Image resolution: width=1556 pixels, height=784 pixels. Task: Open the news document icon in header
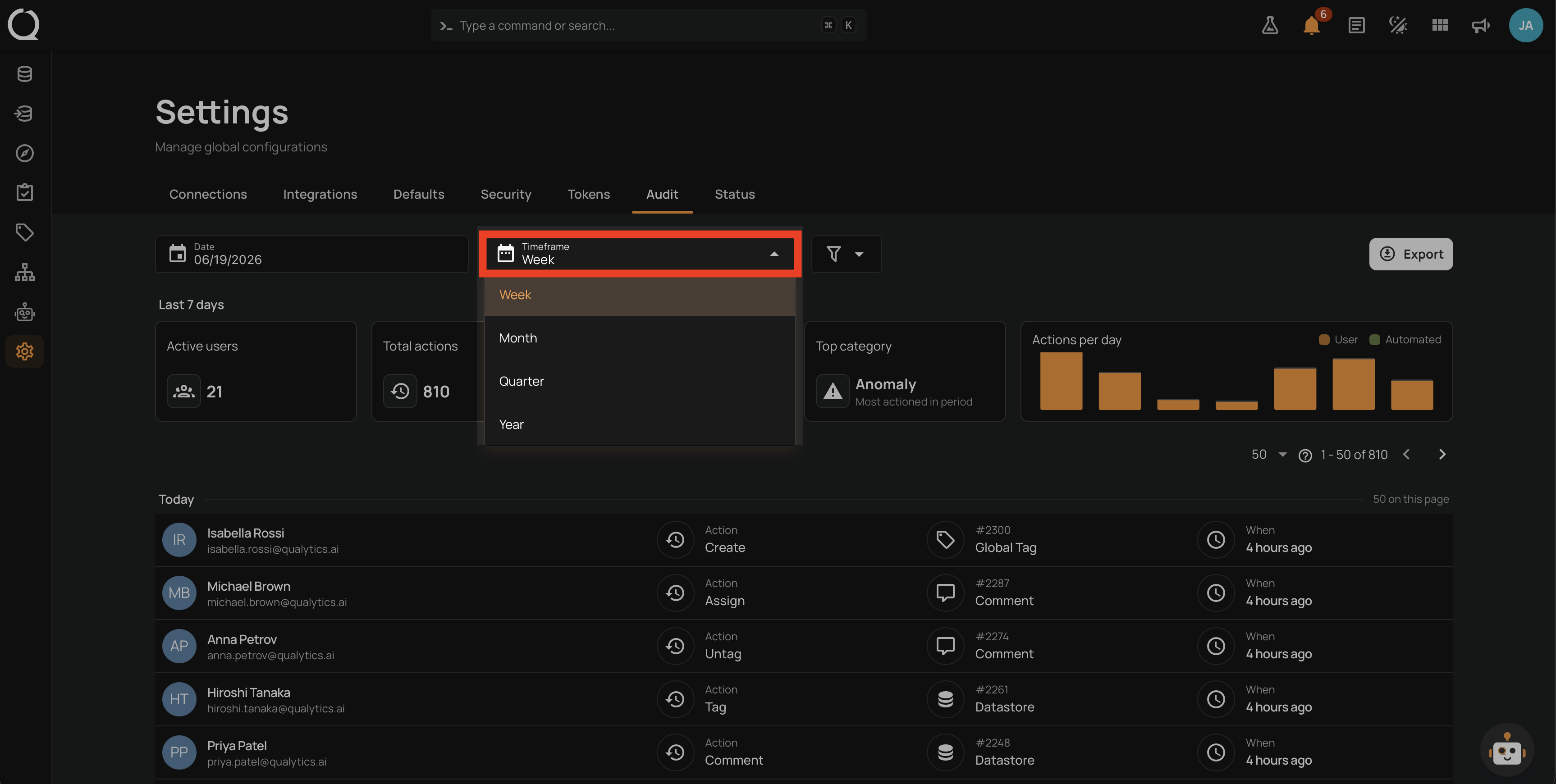coord(1356,25)
